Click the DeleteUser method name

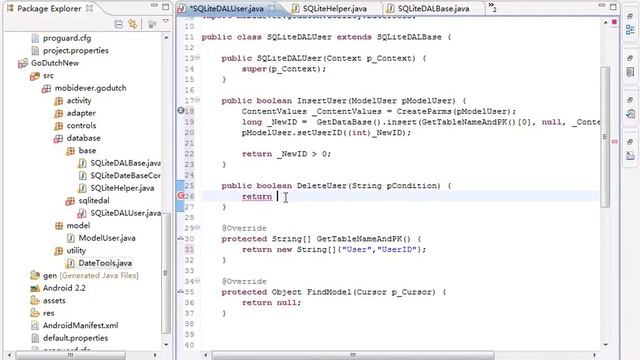pyautogui.click(x=321, y=186)
